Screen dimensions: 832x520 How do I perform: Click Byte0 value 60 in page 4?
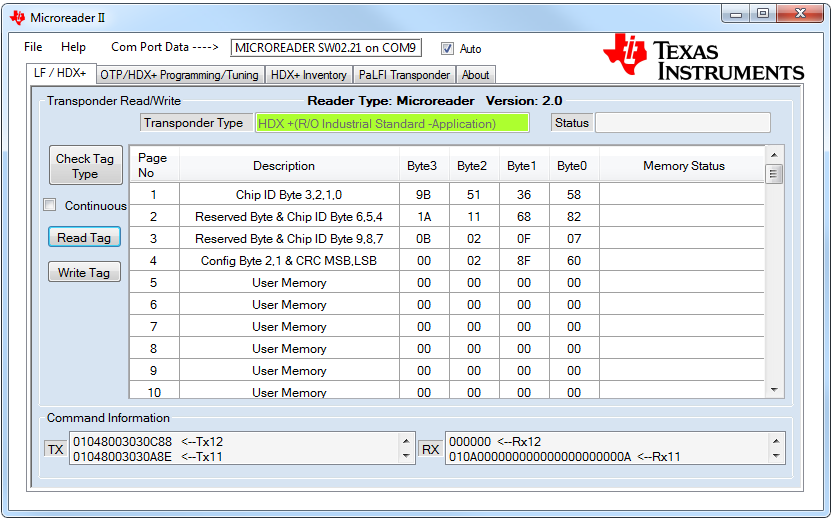(574, 261)
